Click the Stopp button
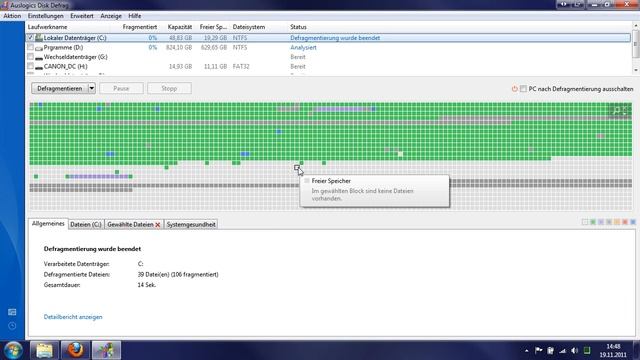 169,88
